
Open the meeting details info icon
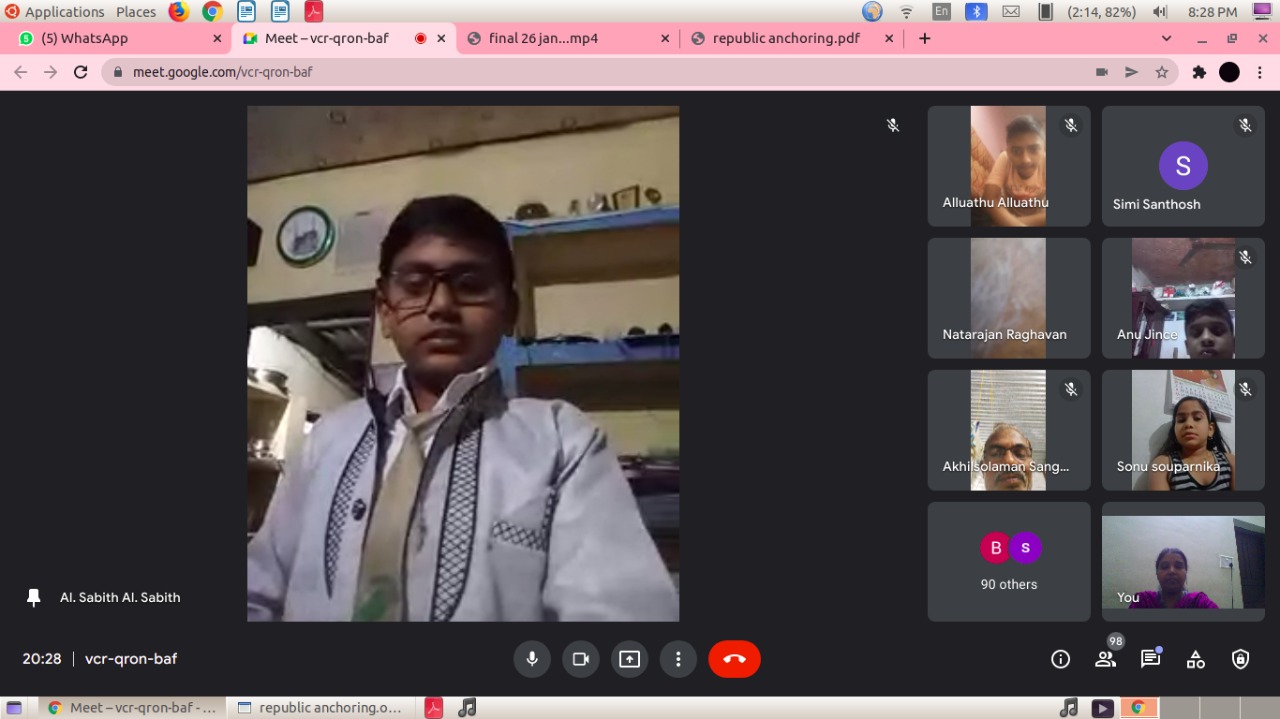pos(1060,659)
